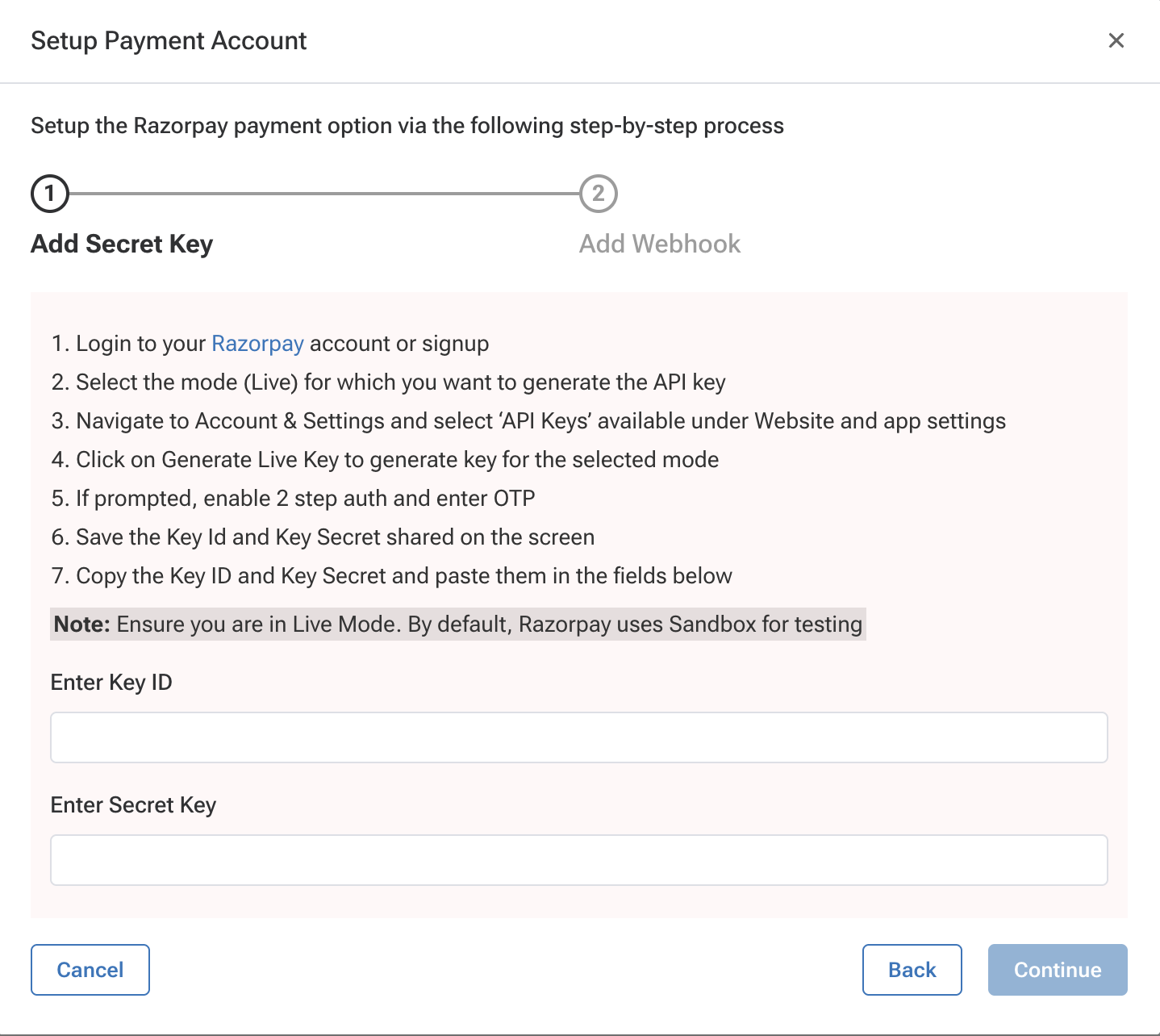Click step 4 'Generate Live Key' instruction
This screenshot has height=1036, width=1160.
[x=386, y=460]
